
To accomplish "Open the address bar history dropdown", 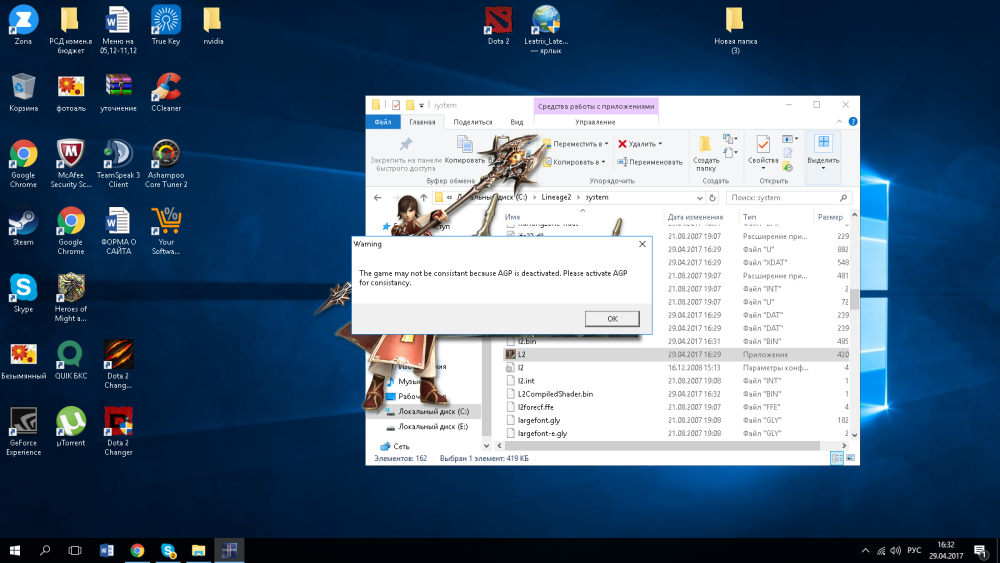I will click(x=700, y=197).
